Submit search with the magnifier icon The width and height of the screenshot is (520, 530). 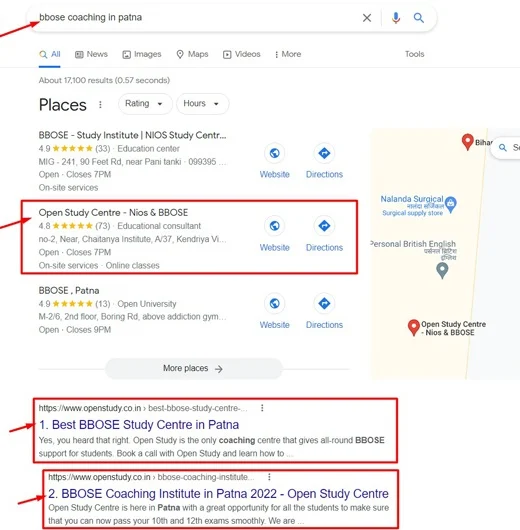[x=419, y=18]
